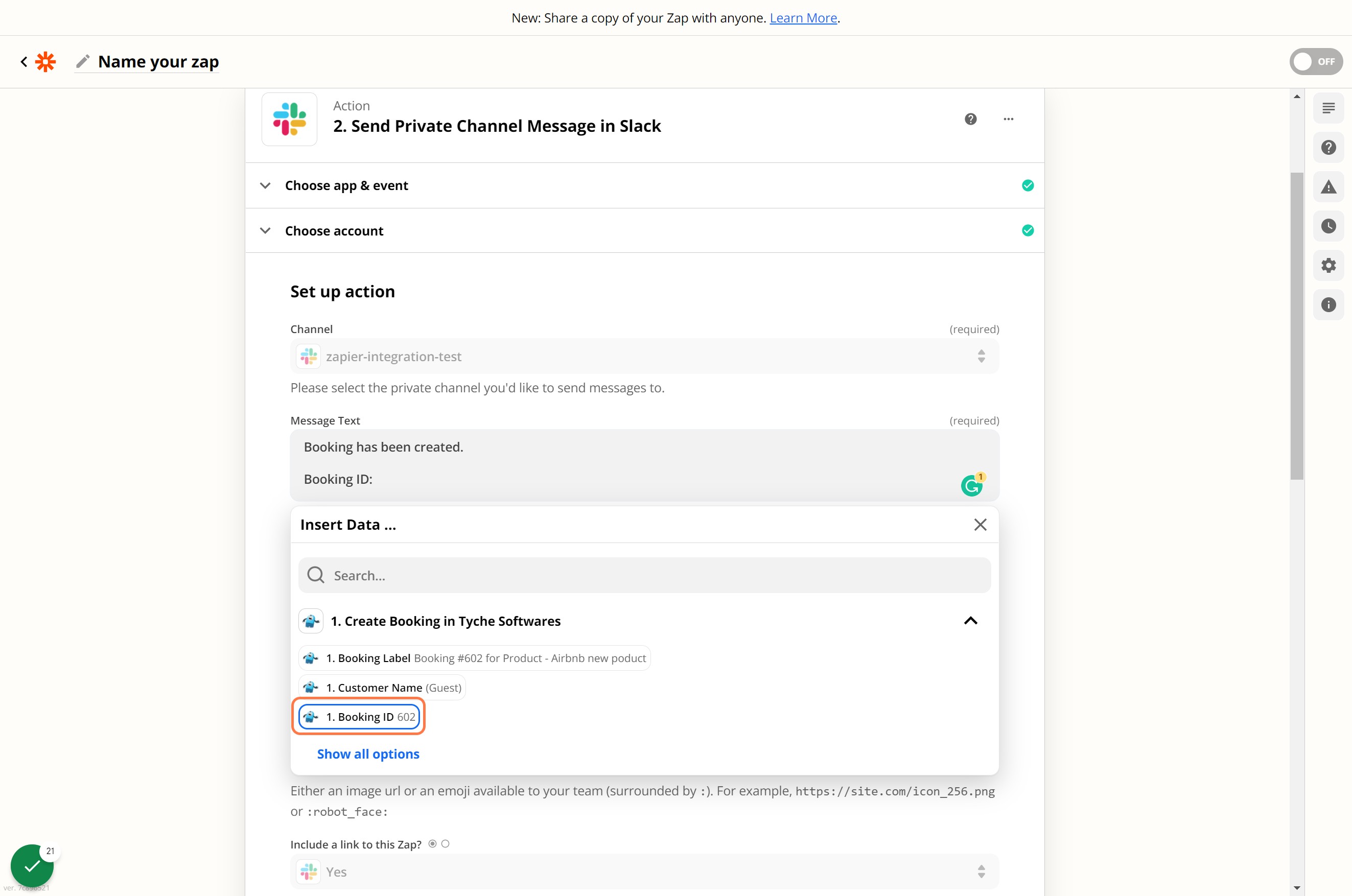This screenshot has height=896, width=1352.
Task: Turn on the zap OFF toggle
Action: (x=1315, y=61)
